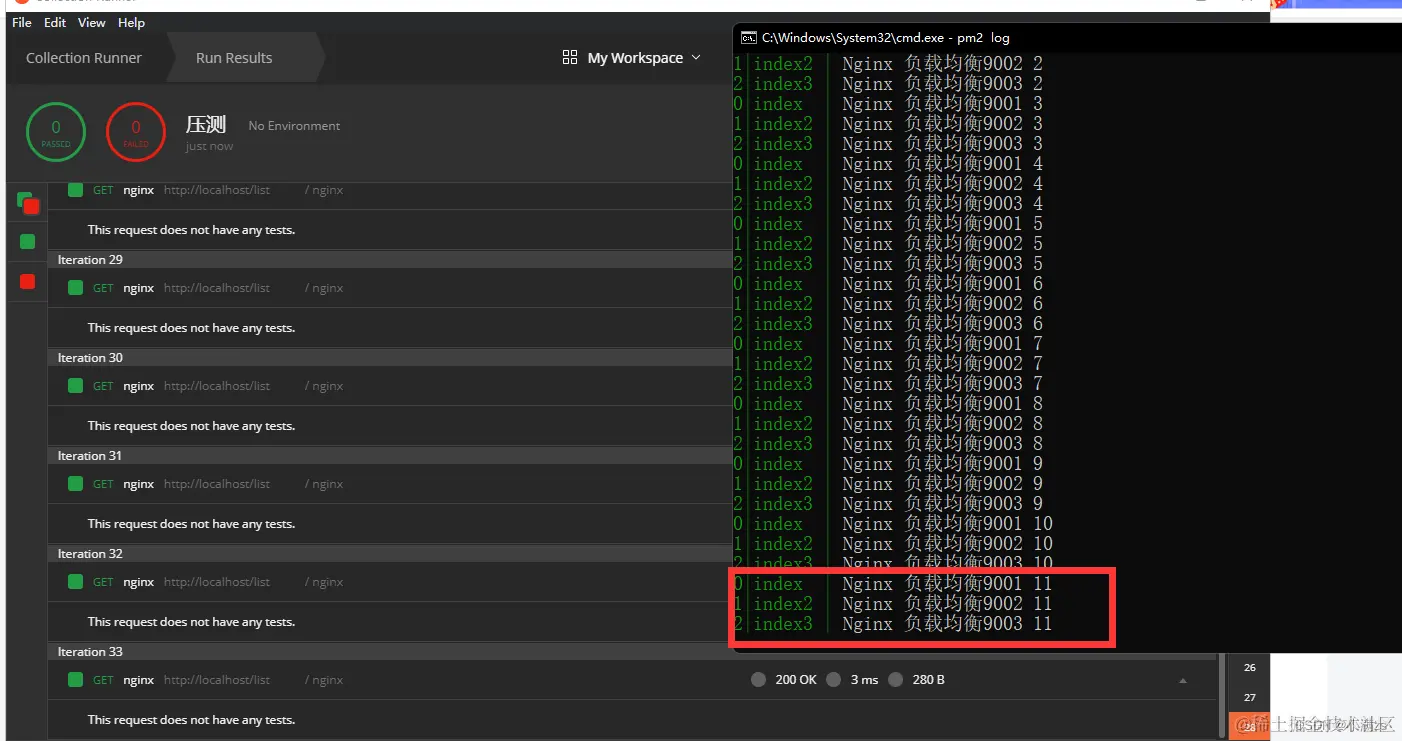Click log line 'Nginx 负载均衡9003 2' in cmd
Screen dimensions: 1402x741
[x=942, y=84]
